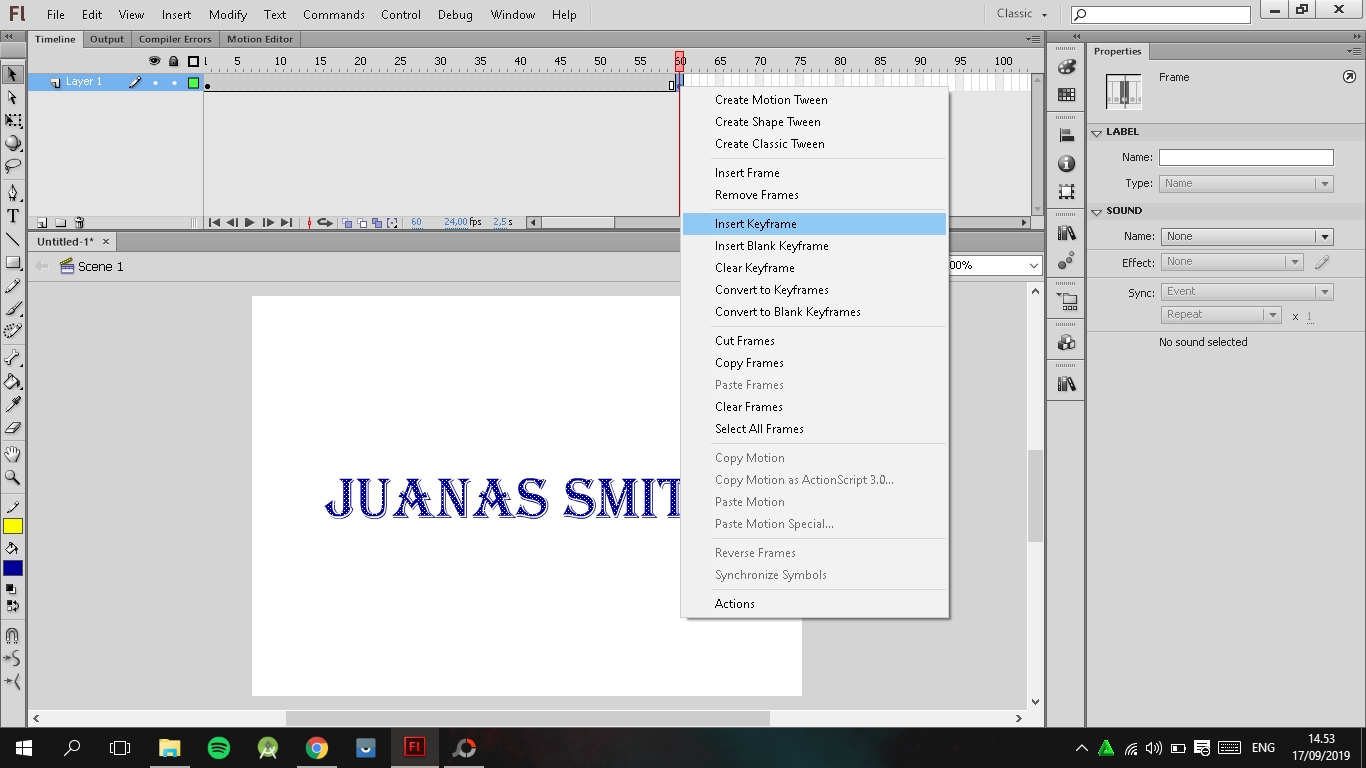The image size is (1366, 768).
Task: Click the Scene 1 breadcrumb
Action: pyautogui.click(x=99, y=266)
